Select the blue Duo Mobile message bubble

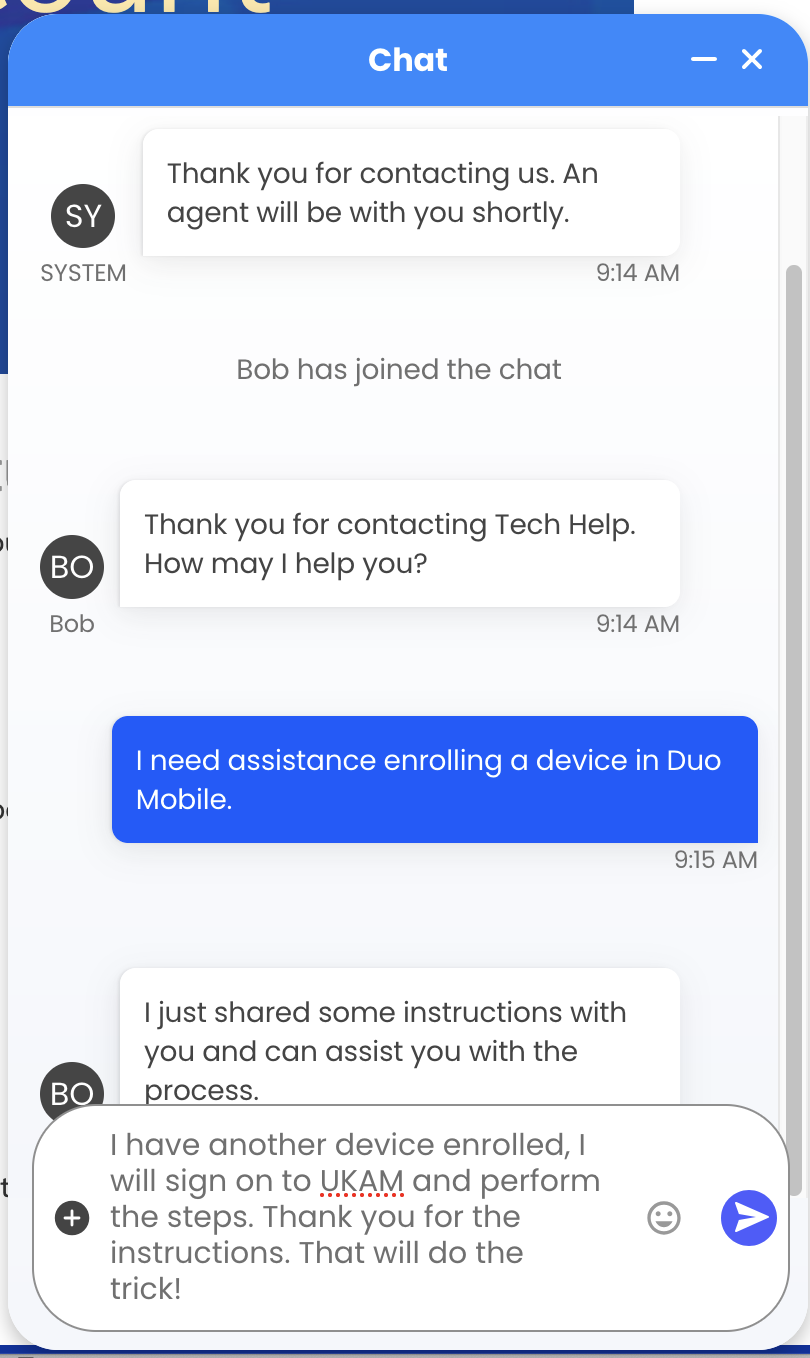(434, 779)
